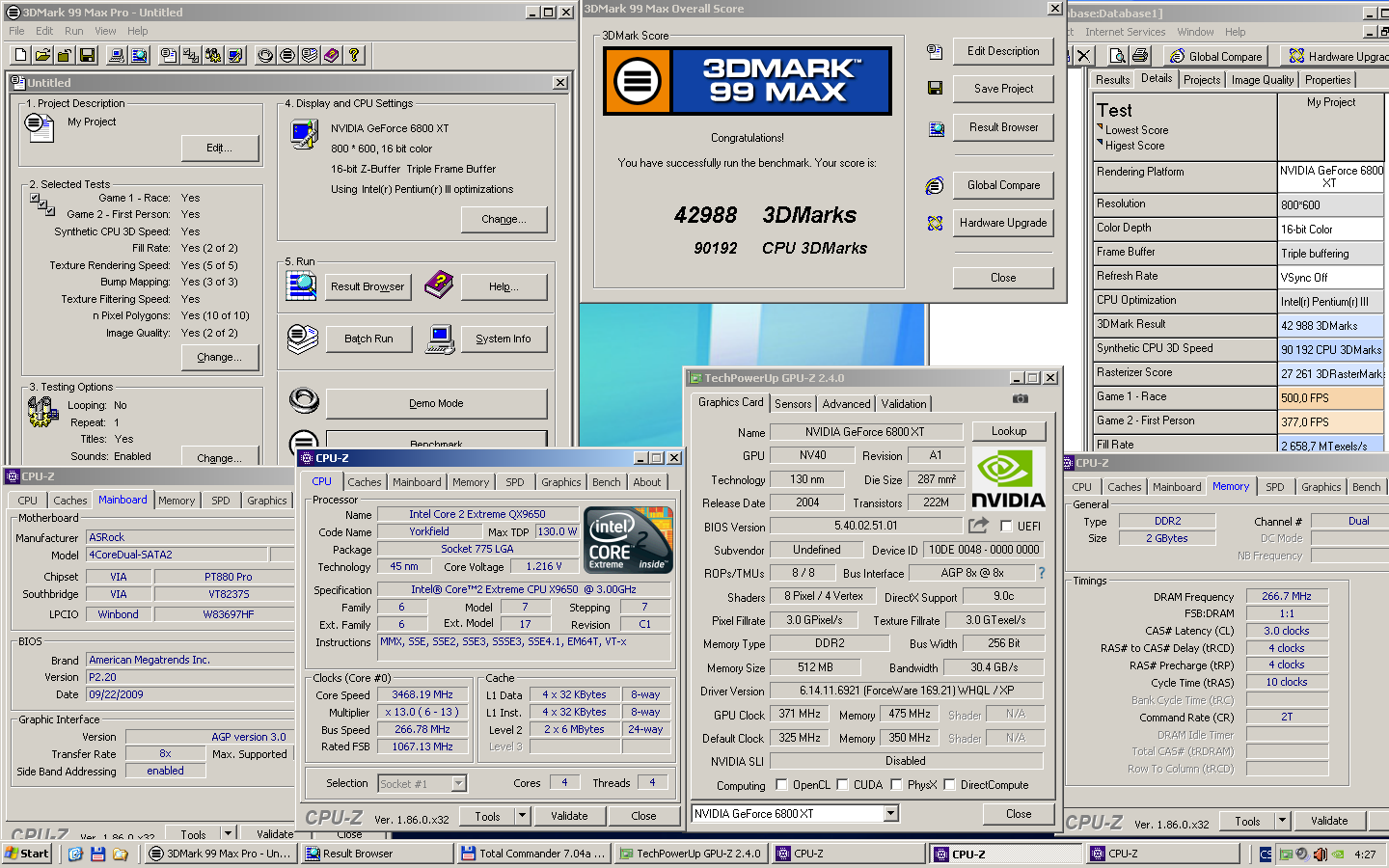Click the Project Description toolbar icon
The image size is (1389, 868).
coord(169,55)
